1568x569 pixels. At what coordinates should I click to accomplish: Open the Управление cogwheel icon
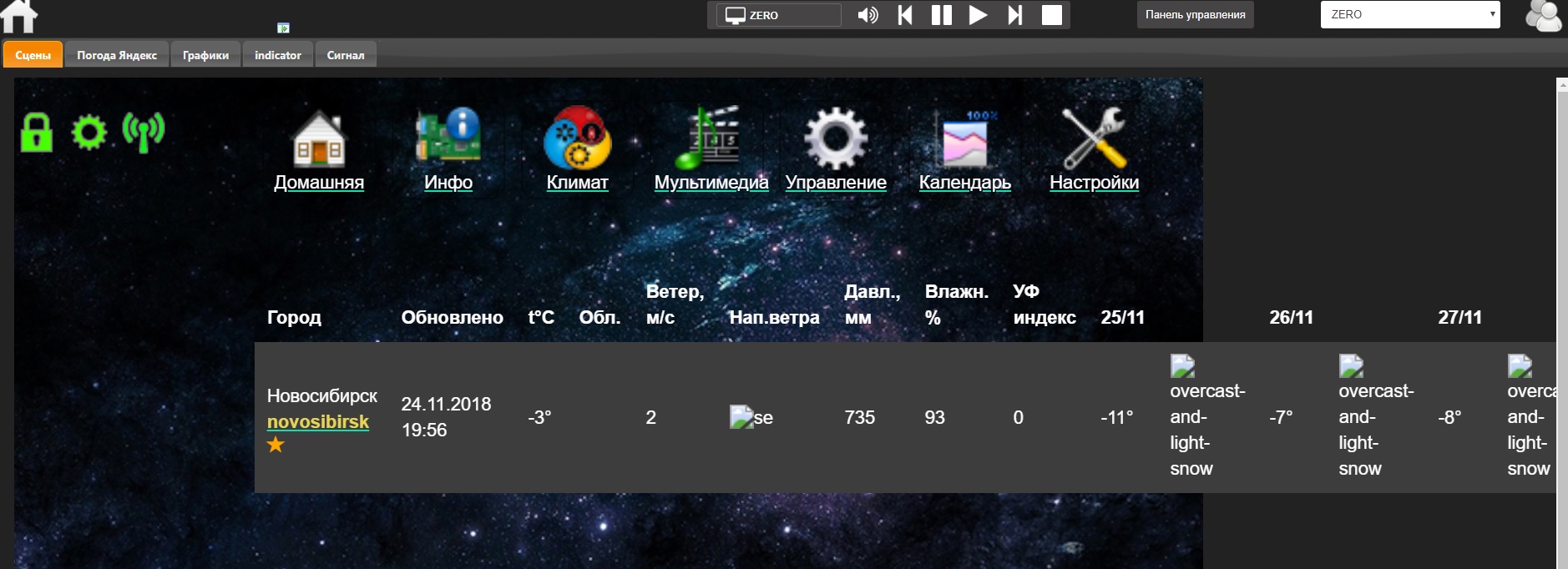(836, 138)
